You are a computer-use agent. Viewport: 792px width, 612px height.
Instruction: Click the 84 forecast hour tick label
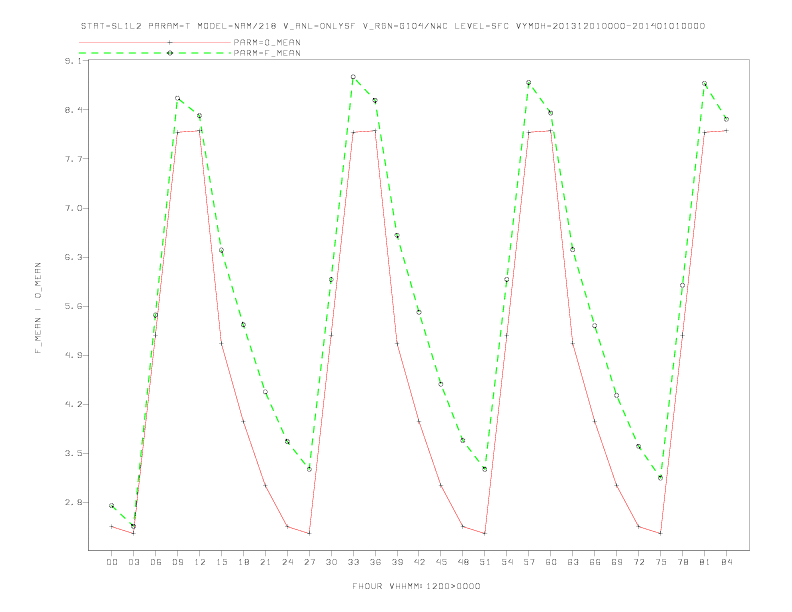[726, 562]
